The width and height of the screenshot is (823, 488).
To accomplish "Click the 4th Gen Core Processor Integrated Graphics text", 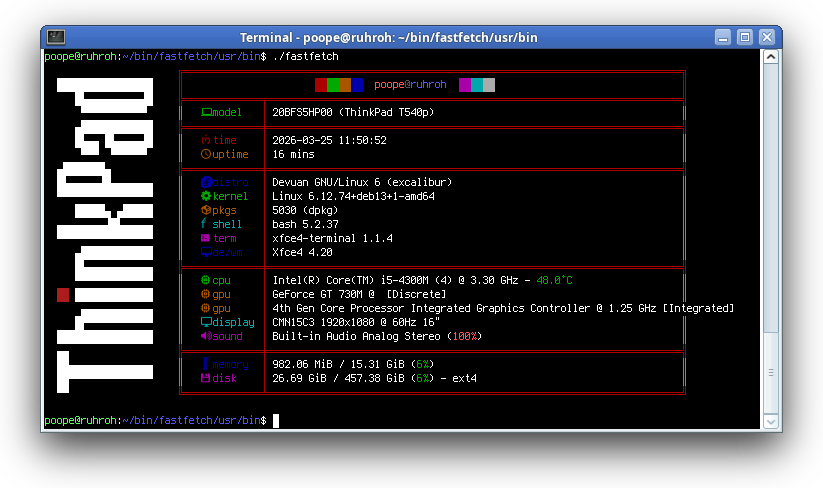I will pyautogui.click(x=431, y=308).
